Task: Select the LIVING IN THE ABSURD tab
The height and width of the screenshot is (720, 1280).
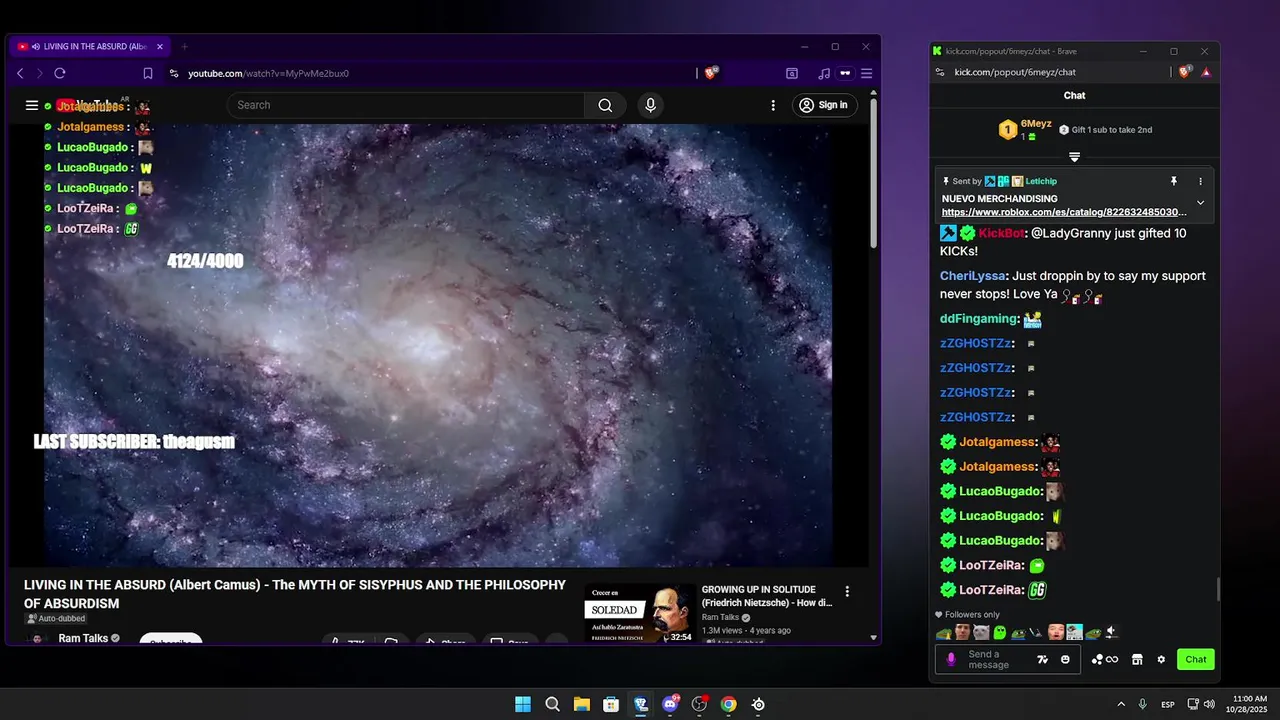Action: 90,46
